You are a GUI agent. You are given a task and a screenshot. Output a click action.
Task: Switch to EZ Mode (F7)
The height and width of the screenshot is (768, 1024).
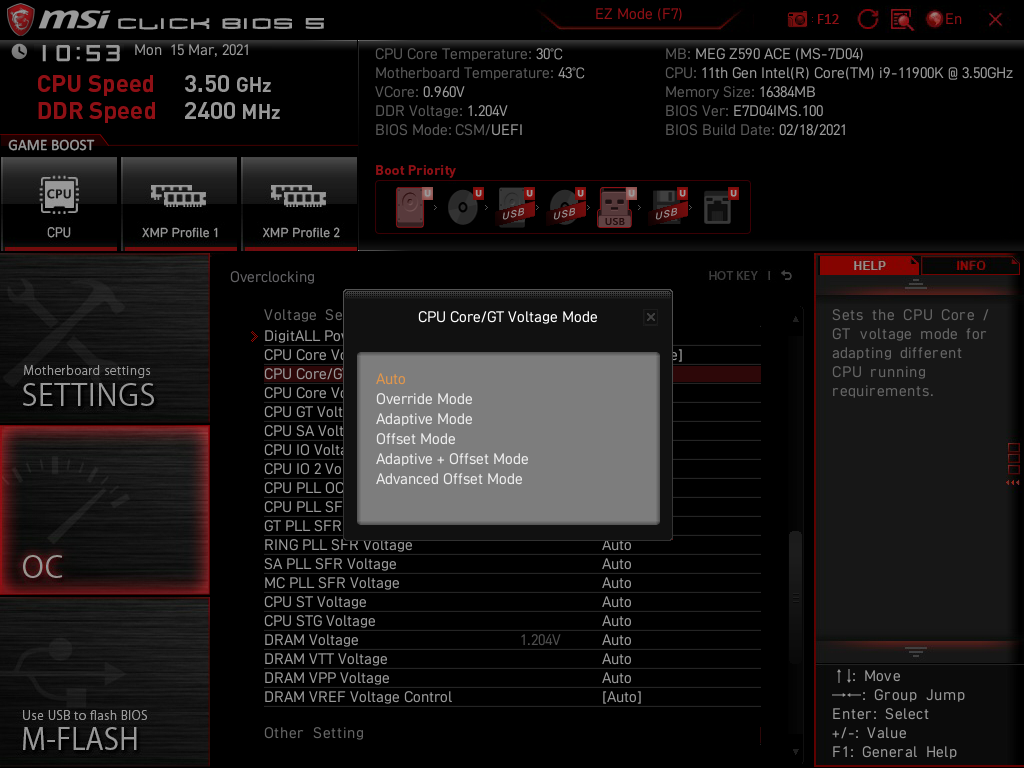[x=638, y=14]
